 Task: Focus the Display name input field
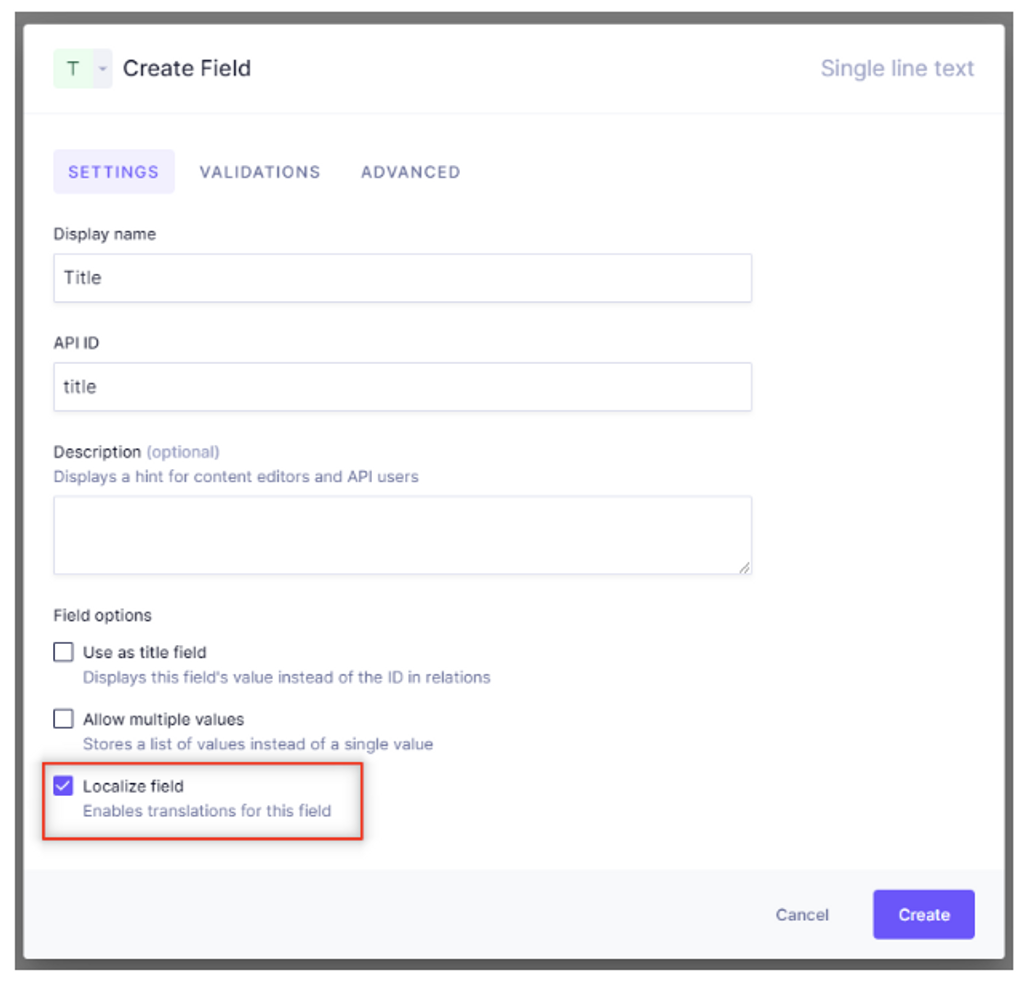click(x=402, y=278)
